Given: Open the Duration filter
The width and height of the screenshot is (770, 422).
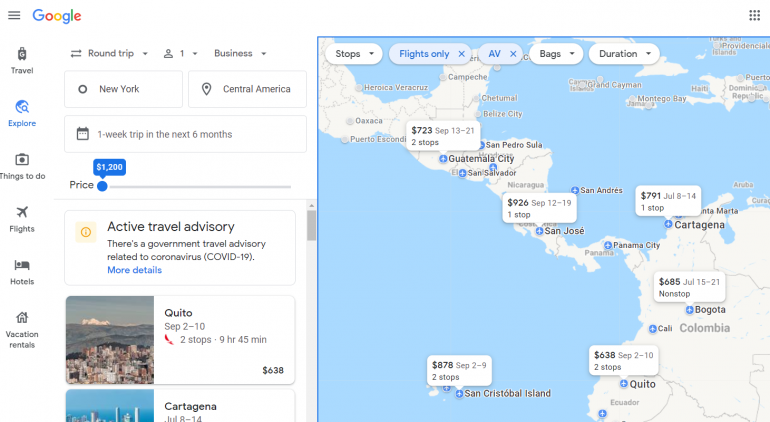Looking at the screenshot, I should (x=624, y=54).
